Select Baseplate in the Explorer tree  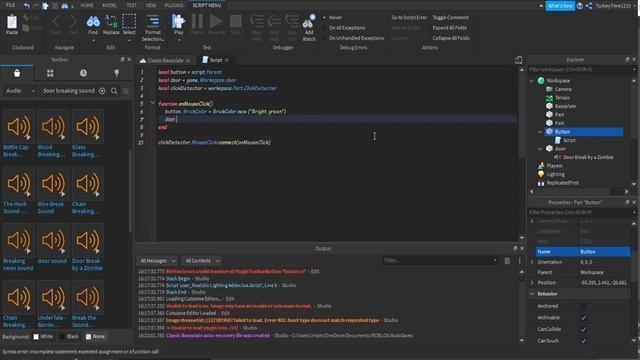pyautogui.click(x=565, y=106)
